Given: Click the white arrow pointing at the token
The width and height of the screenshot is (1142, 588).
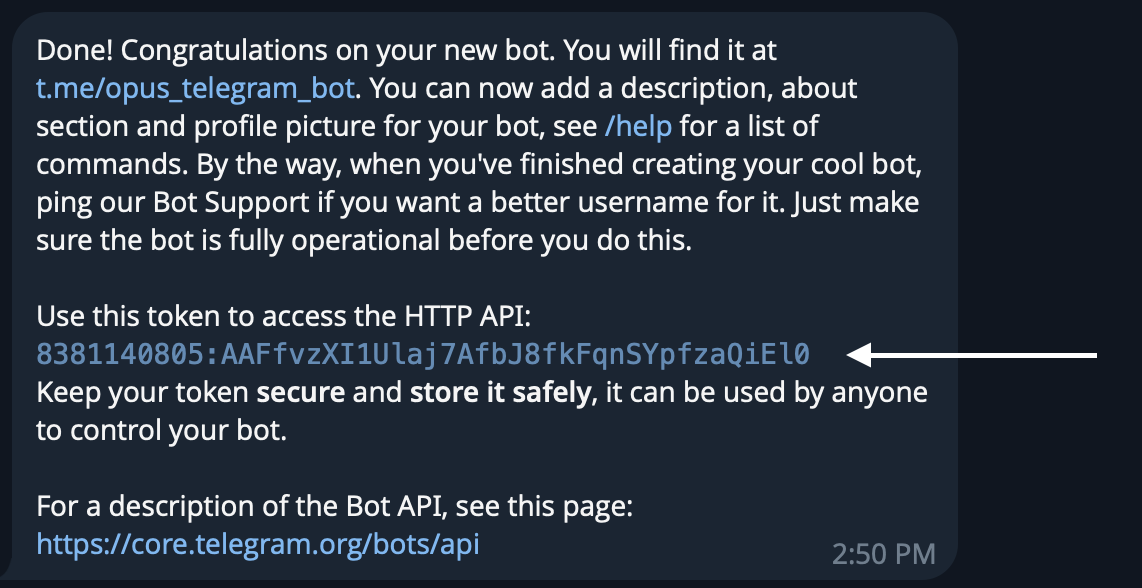Looking at the screenshot, I should point(972,355).
